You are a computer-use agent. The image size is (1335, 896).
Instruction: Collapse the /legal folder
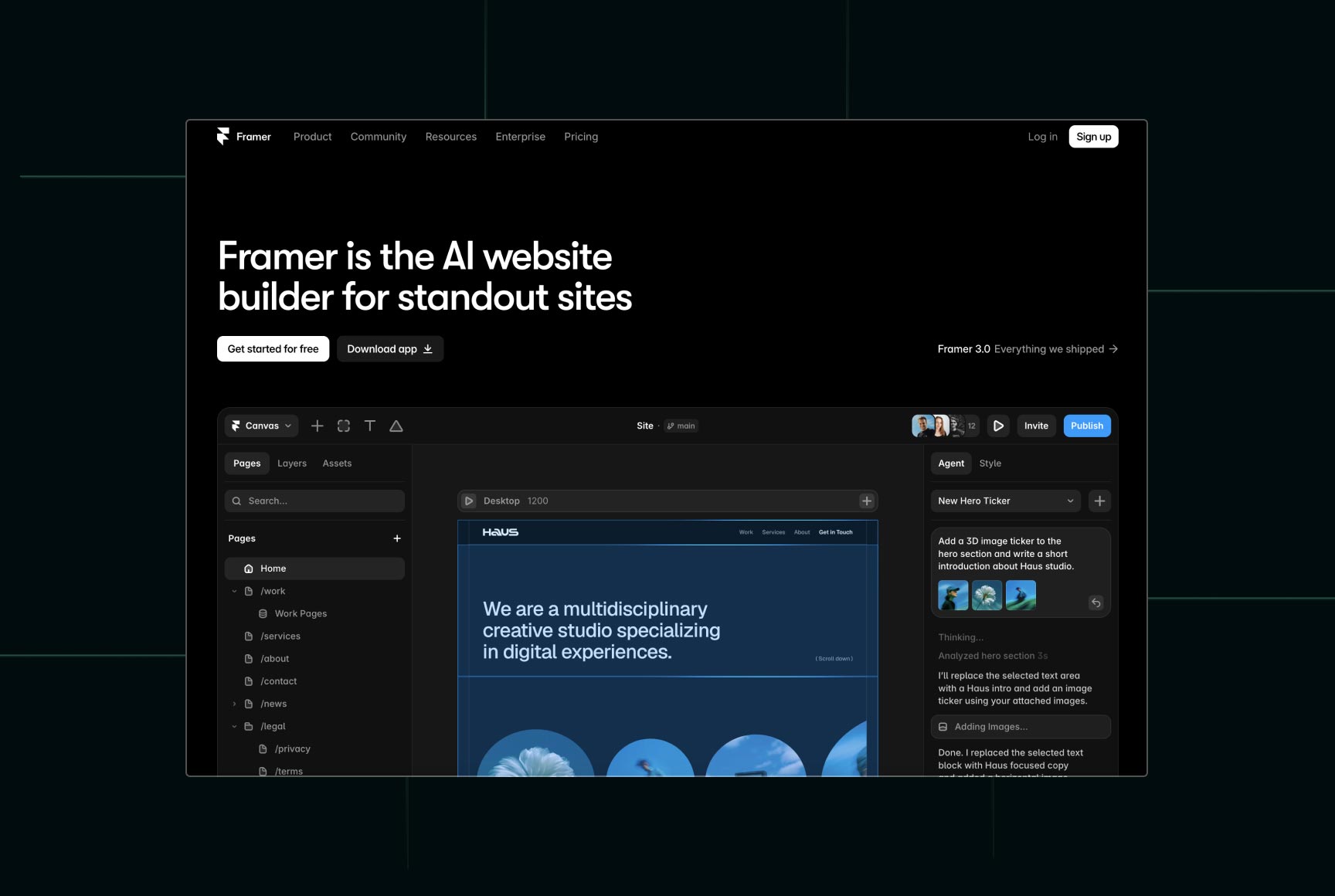(234, 726)
